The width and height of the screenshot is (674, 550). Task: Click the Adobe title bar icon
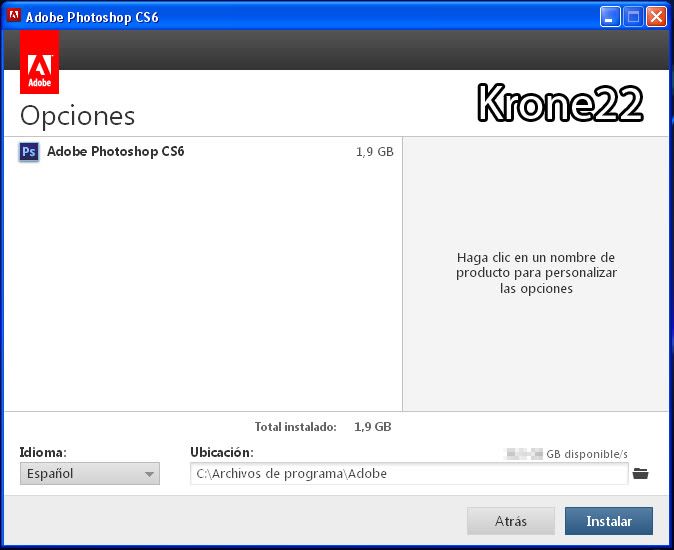(14, 15)
